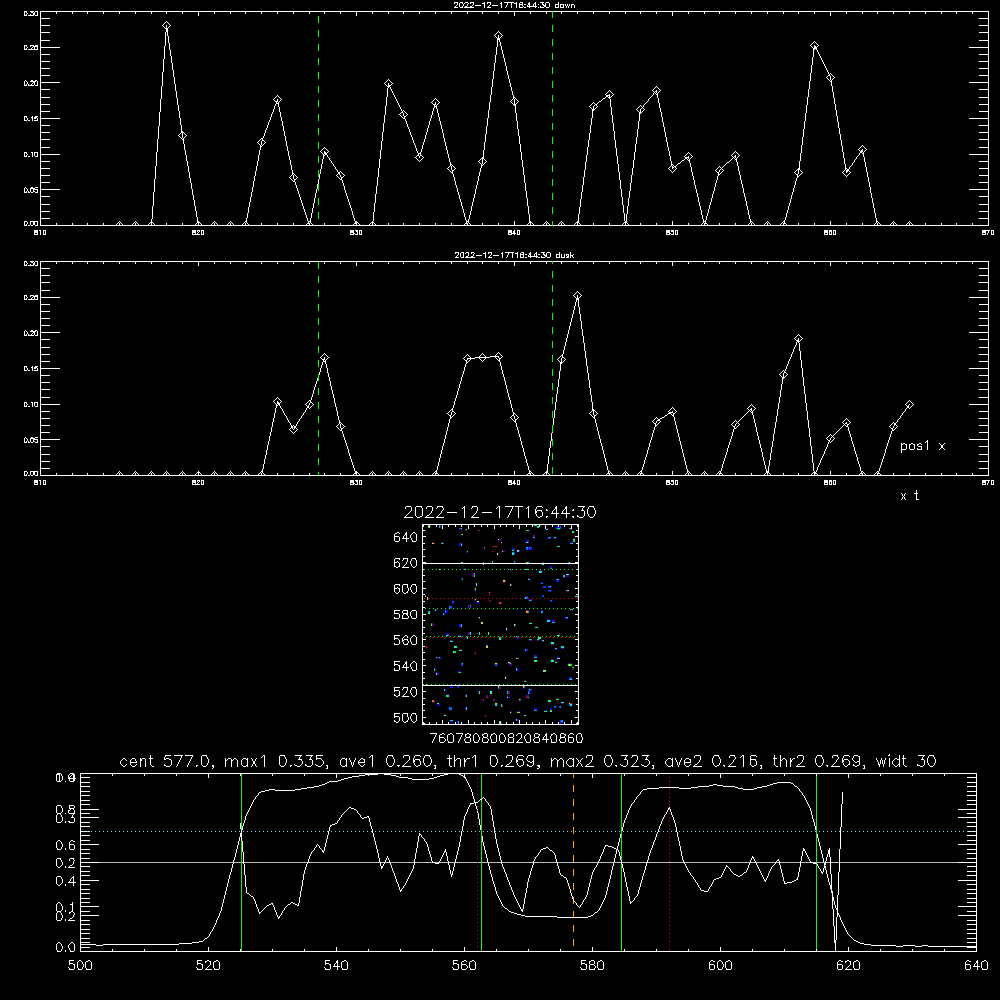Click the 'cent 577.0' value in stats line
The image size is (1000, 1000).
(167, 761)
